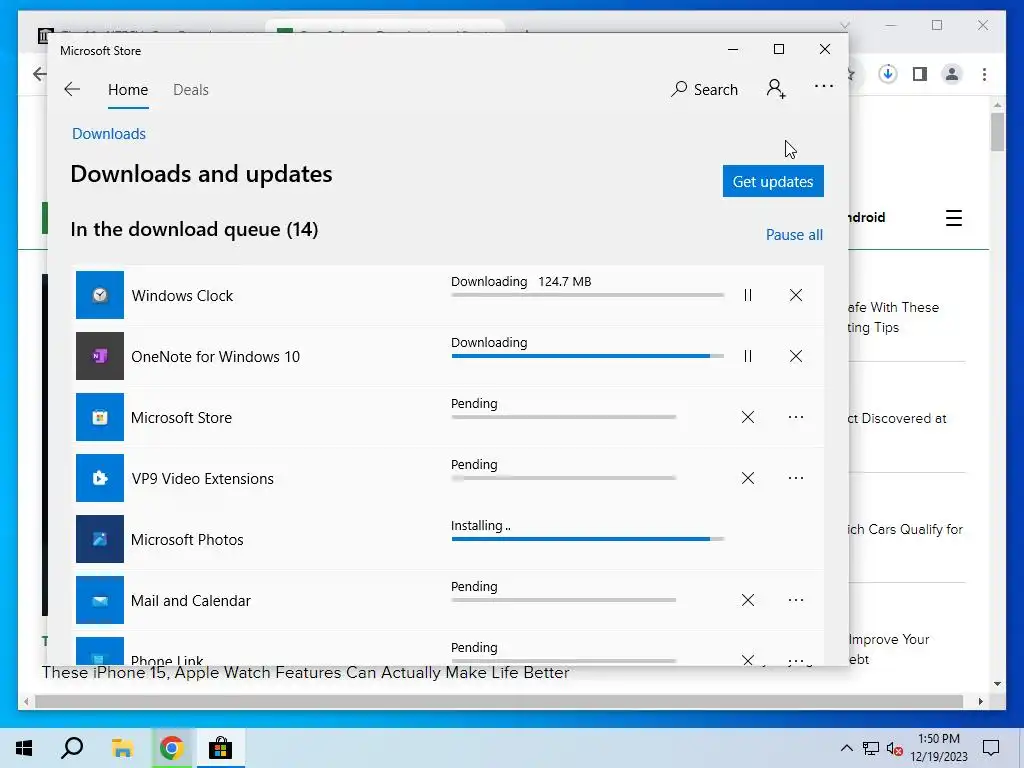Cancel the VP9 Video Extensions update
Image resolution: width=1024 pixels, height=768 pixels.
(748, 478)
